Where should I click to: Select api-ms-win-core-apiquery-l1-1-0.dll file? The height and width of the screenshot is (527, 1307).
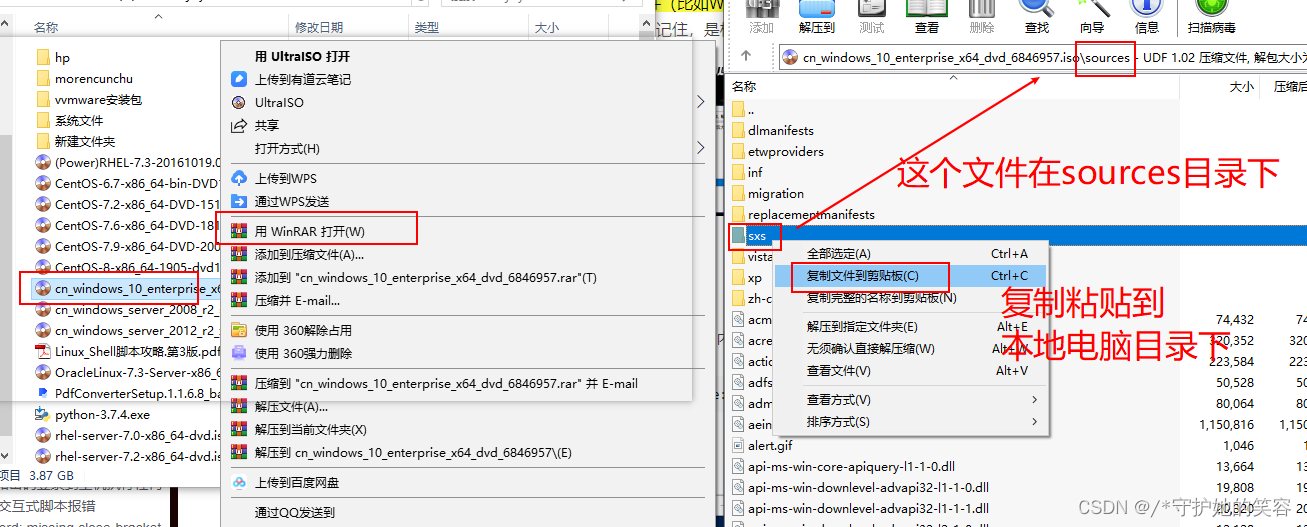click(x=851, y=466)
